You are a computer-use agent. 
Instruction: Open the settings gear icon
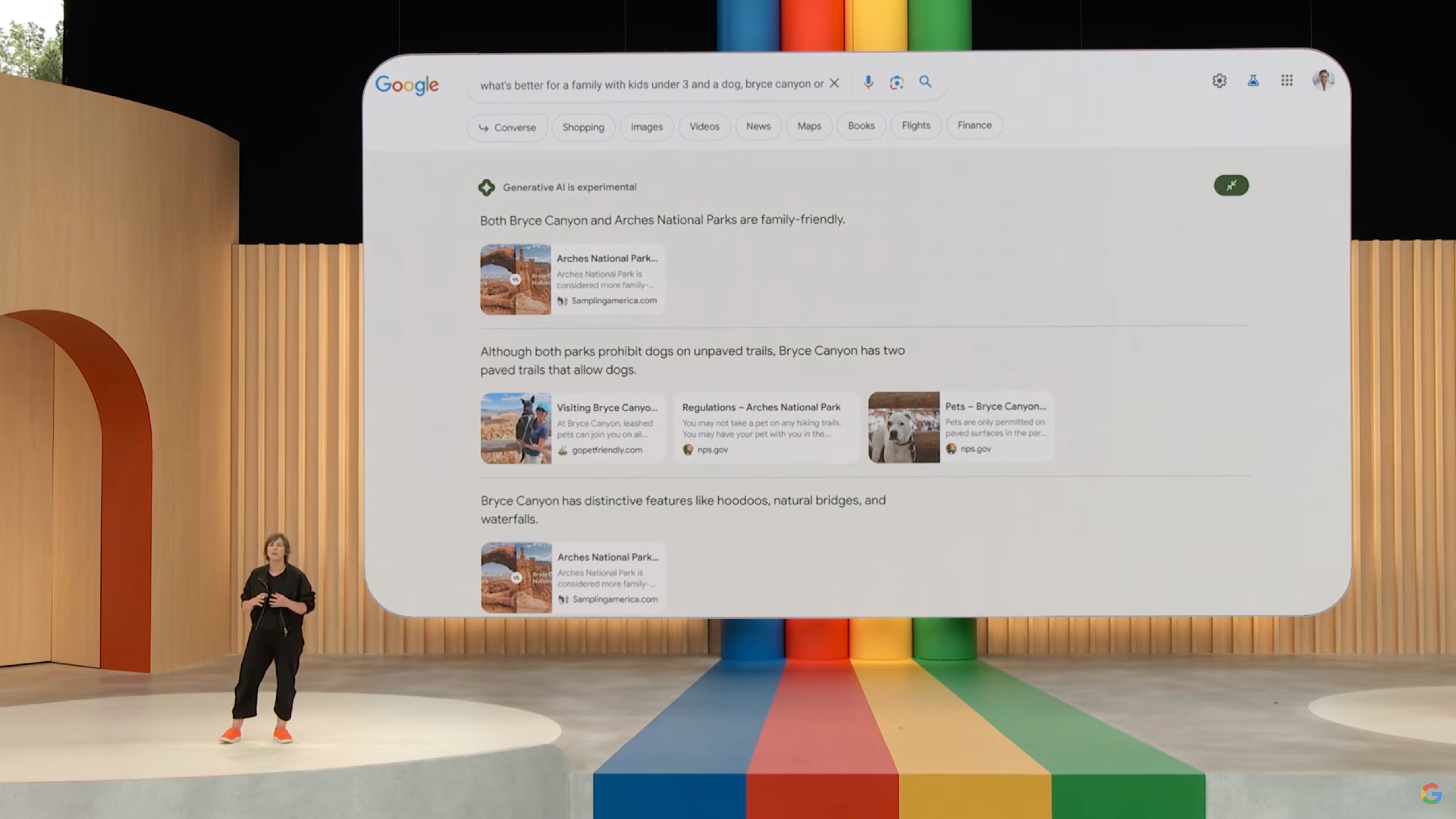click(1219, 81)
